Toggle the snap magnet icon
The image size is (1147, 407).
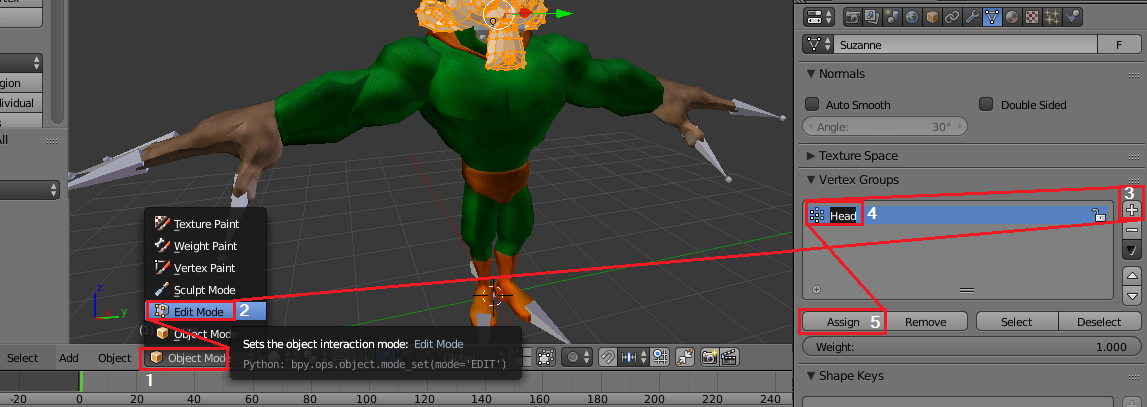tap(606, 357)
